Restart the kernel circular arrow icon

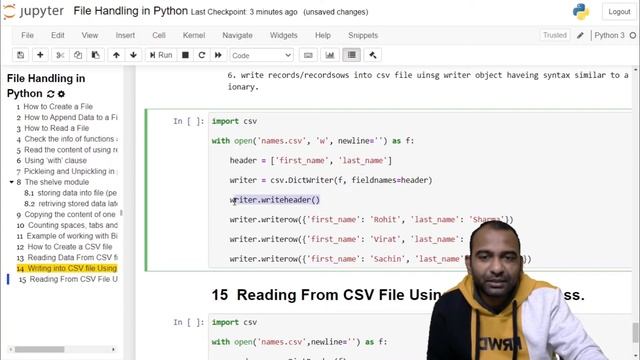[202, 55]
